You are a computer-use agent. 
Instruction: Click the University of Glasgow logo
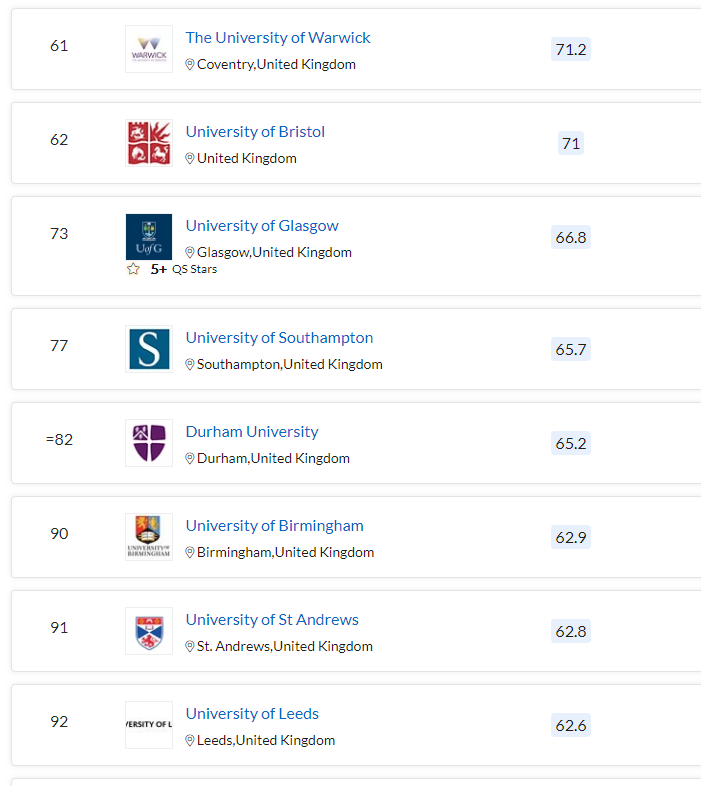(x=149, y=237)
